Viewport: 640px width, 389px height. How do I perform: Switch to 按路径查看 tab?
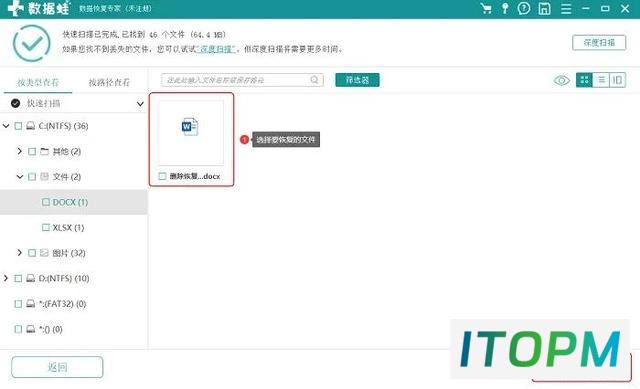(x=109, y=82)
